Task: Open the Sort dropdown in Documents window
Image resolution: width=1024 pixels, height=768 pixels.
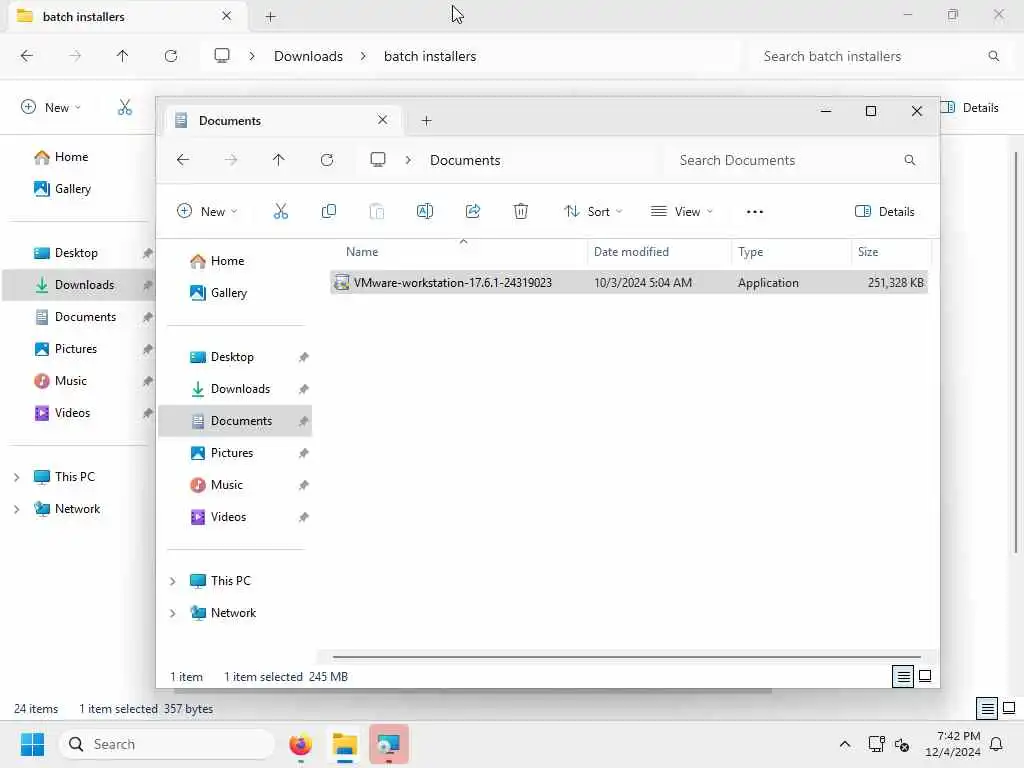Action: [x=593, y=212]
